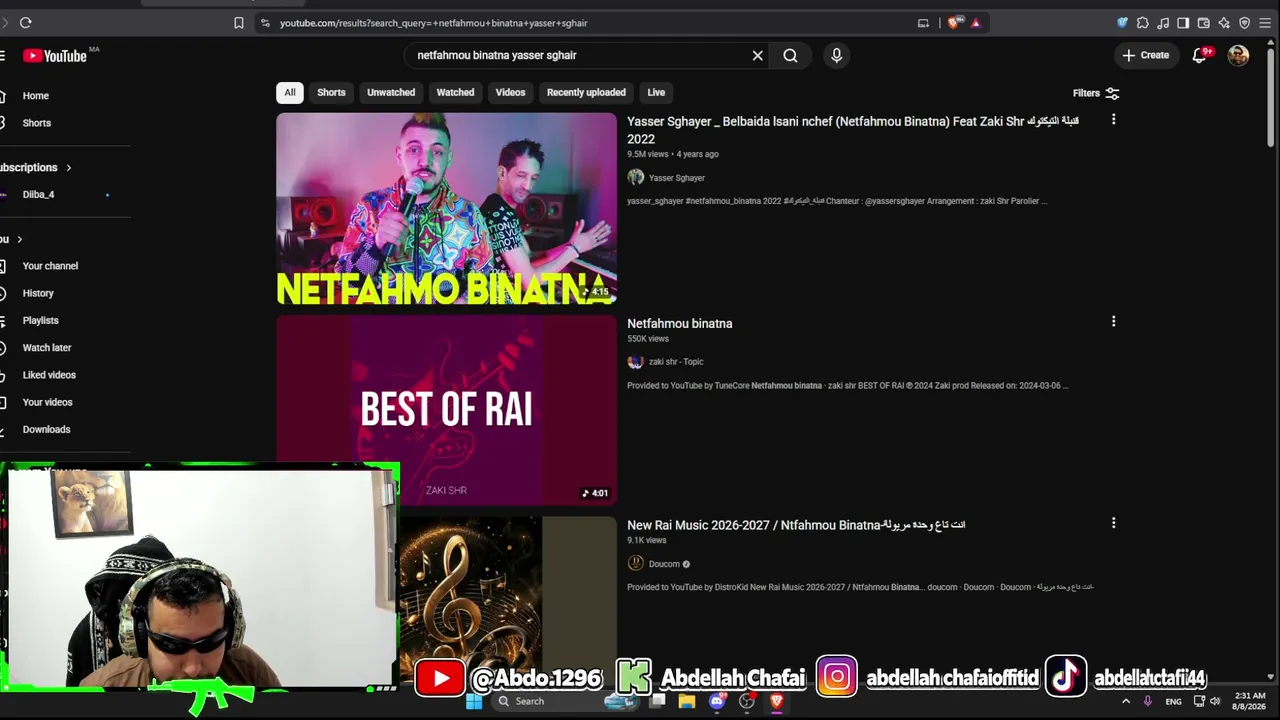Open Discord from the taskbar
Viewport: 1280px width, 720px height.
coord(717,701)
